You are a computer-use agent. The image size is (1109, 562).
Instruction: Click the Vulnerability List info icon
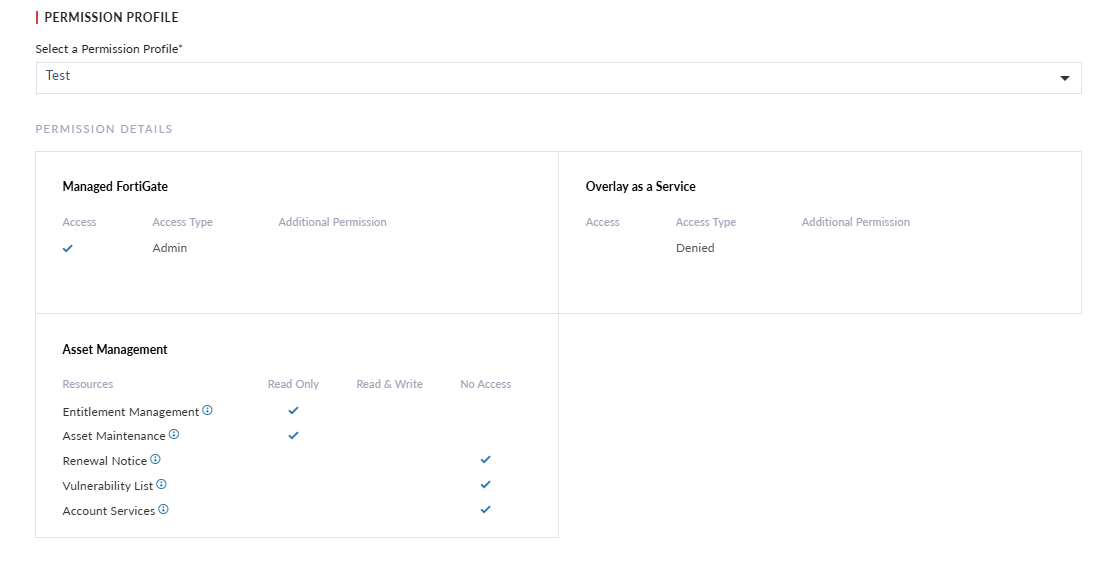[162, 485]
